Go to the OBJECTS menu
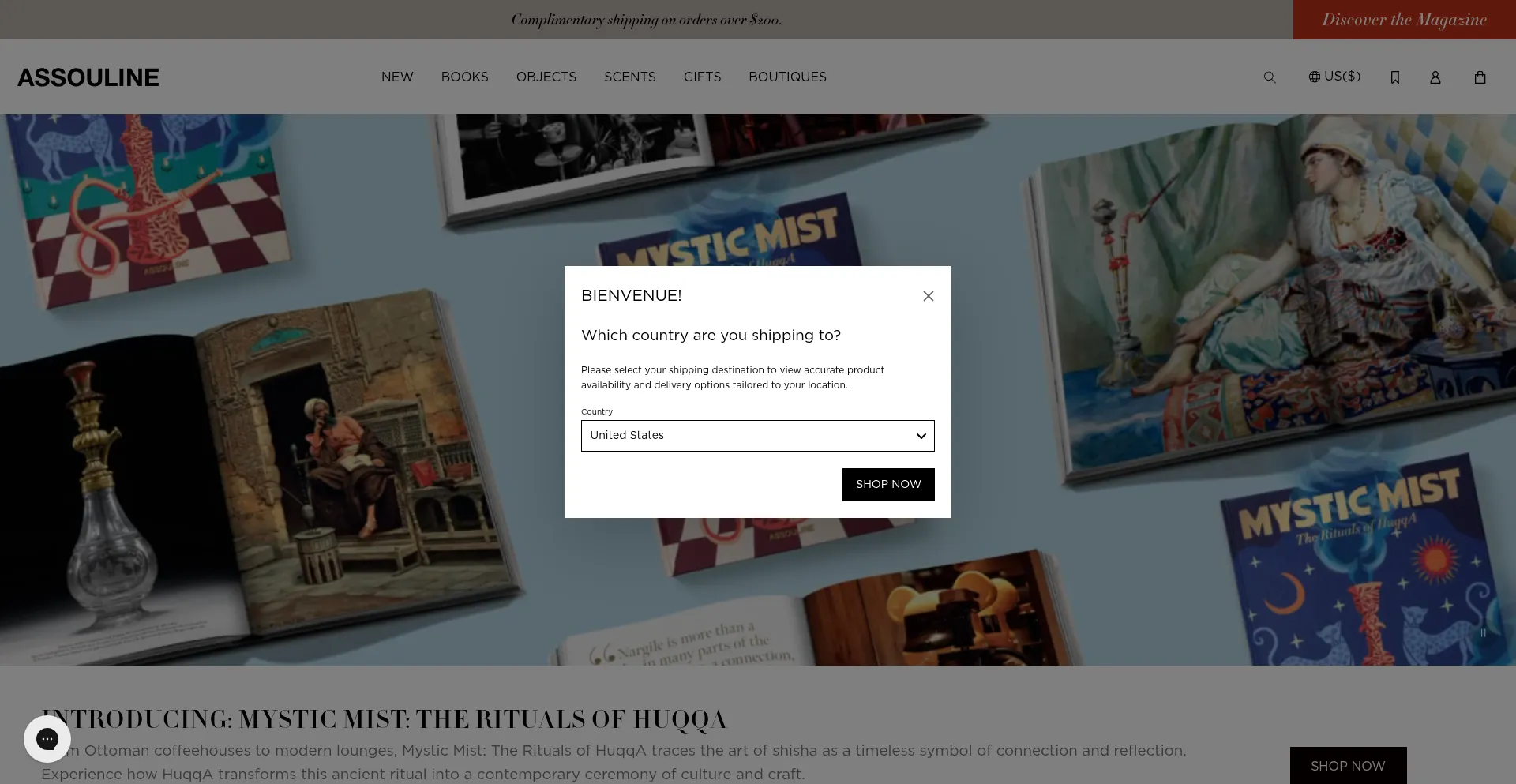1516x784 pixels. click(x=546, y=77)
